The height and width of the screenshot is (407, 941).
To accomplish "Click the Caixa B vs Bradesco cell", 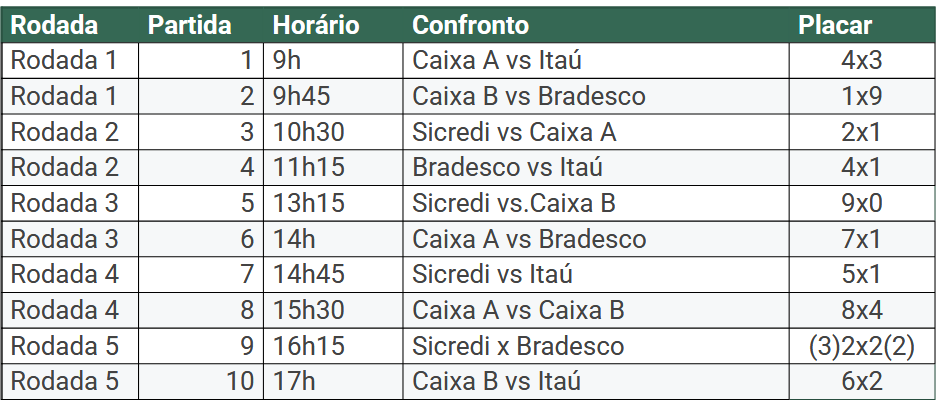I will click(x=529, y=97).
